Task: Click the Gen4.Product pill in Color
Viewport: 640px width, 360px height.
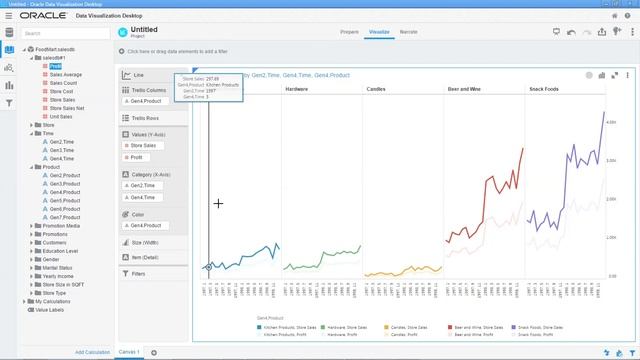Action: click(145, 225)
